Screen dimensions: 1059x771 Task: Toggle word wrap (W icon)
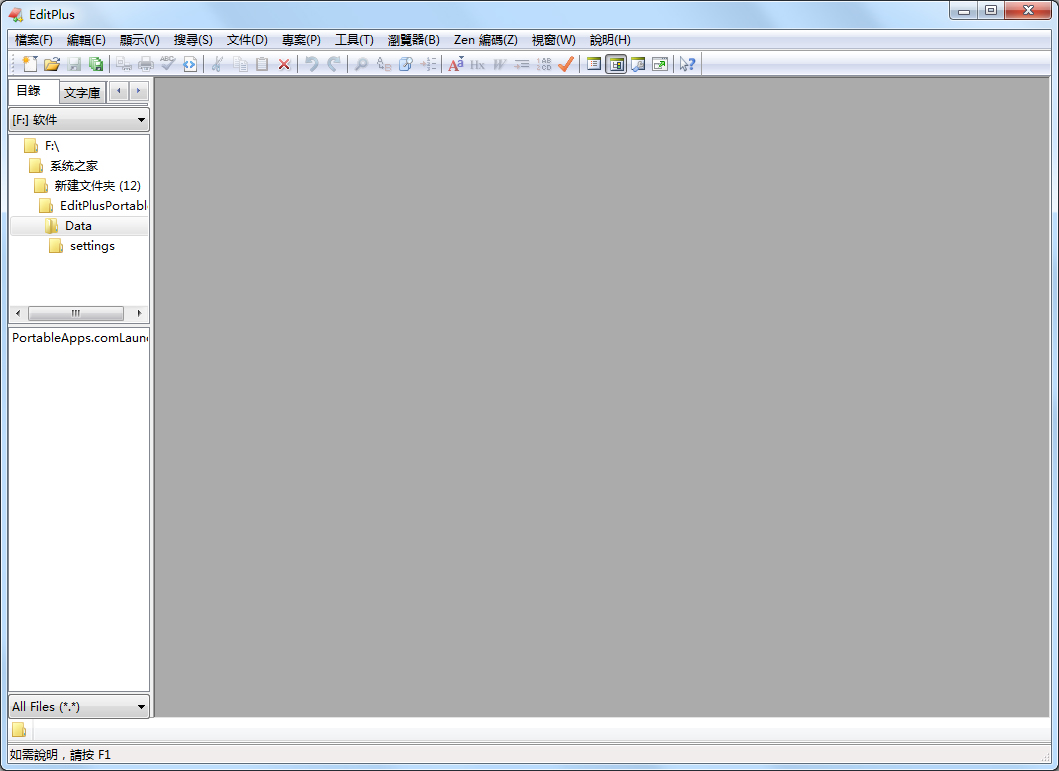point(499,64)
